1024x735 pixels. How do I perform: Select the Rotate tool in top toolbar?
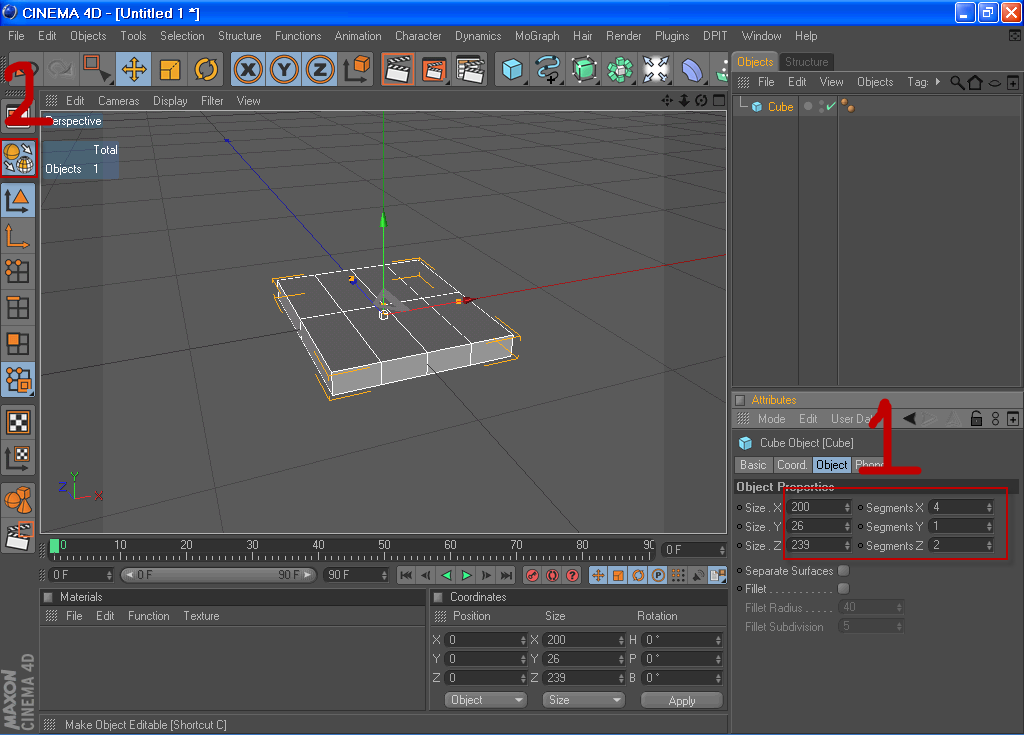point(206,69)
